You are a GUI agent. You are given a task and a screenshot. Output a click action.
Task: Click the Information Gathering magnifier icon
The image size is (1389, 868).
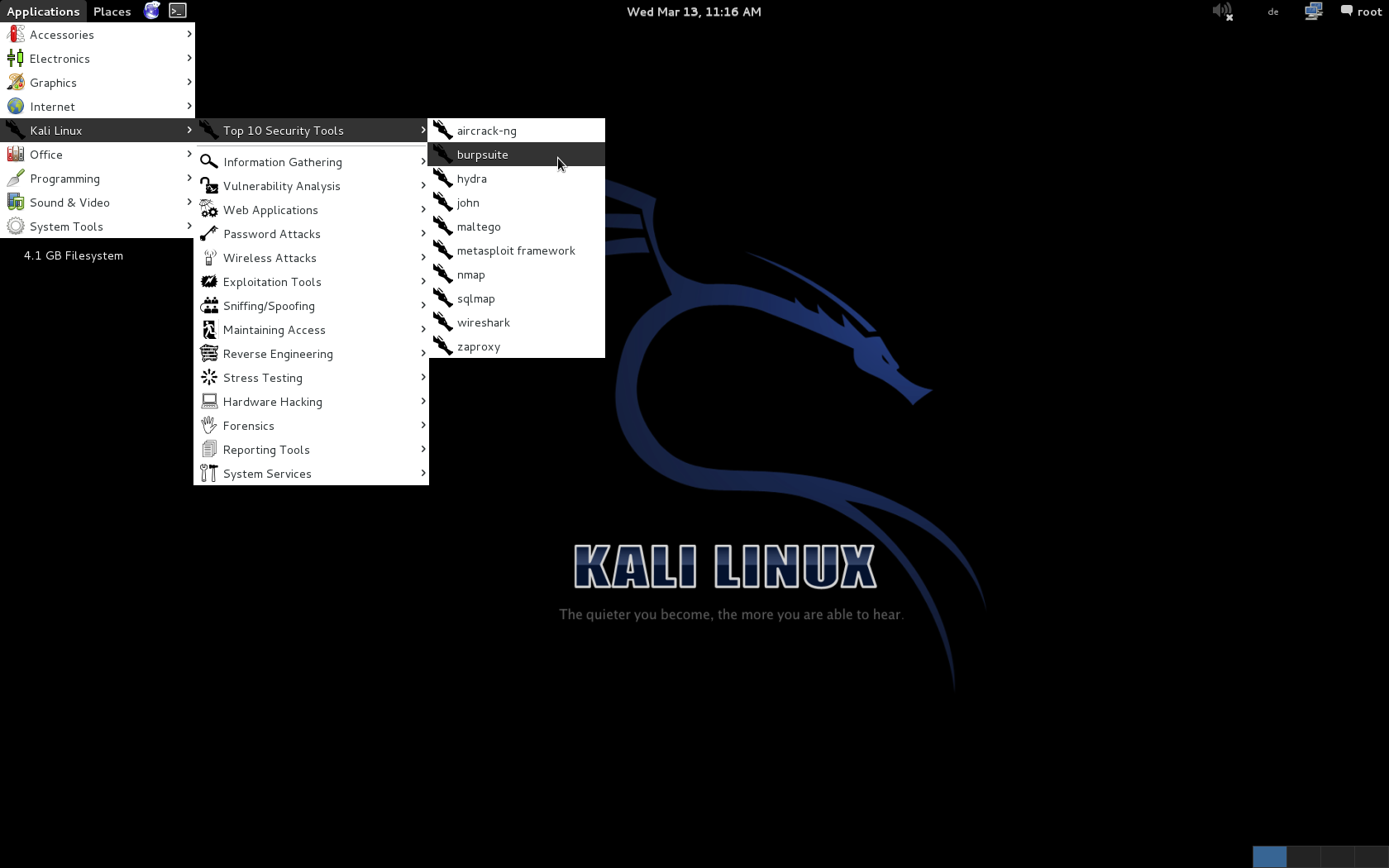209,162
